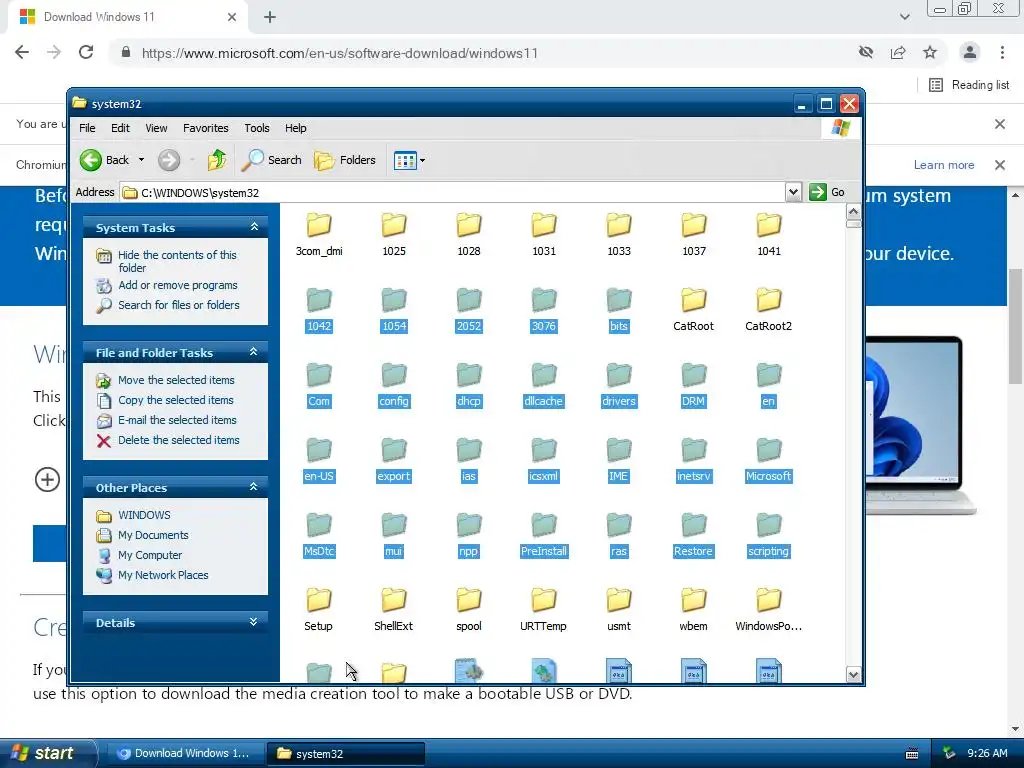Click the address bar path field

pos(453,193)
